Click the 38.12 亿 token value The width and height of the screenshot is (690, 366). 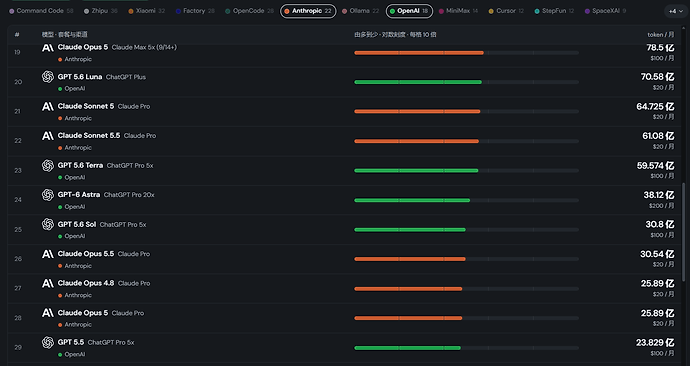(x=659, y=195)
